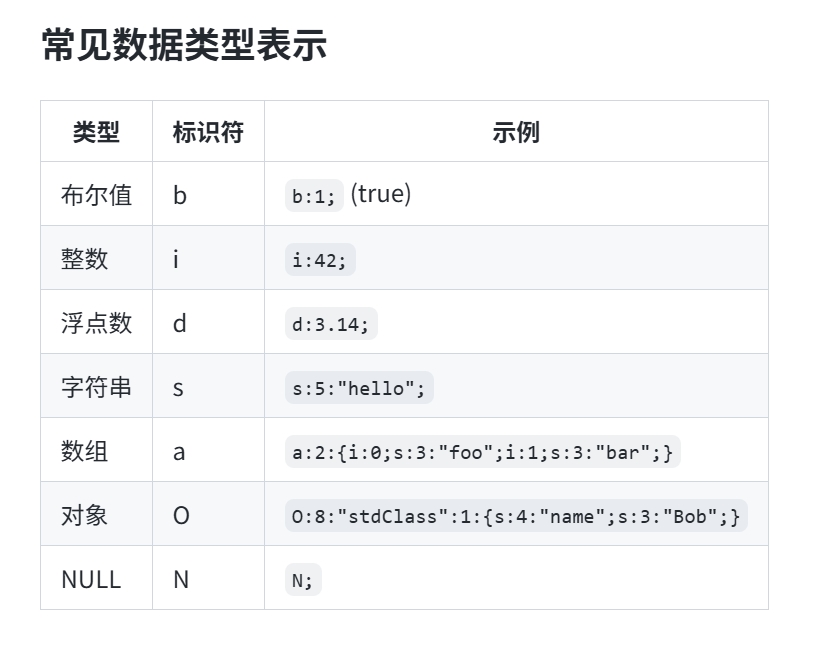The image size is (831, 646).
Task: Click the 标识符 column header
Action: [x=208, y=132]
